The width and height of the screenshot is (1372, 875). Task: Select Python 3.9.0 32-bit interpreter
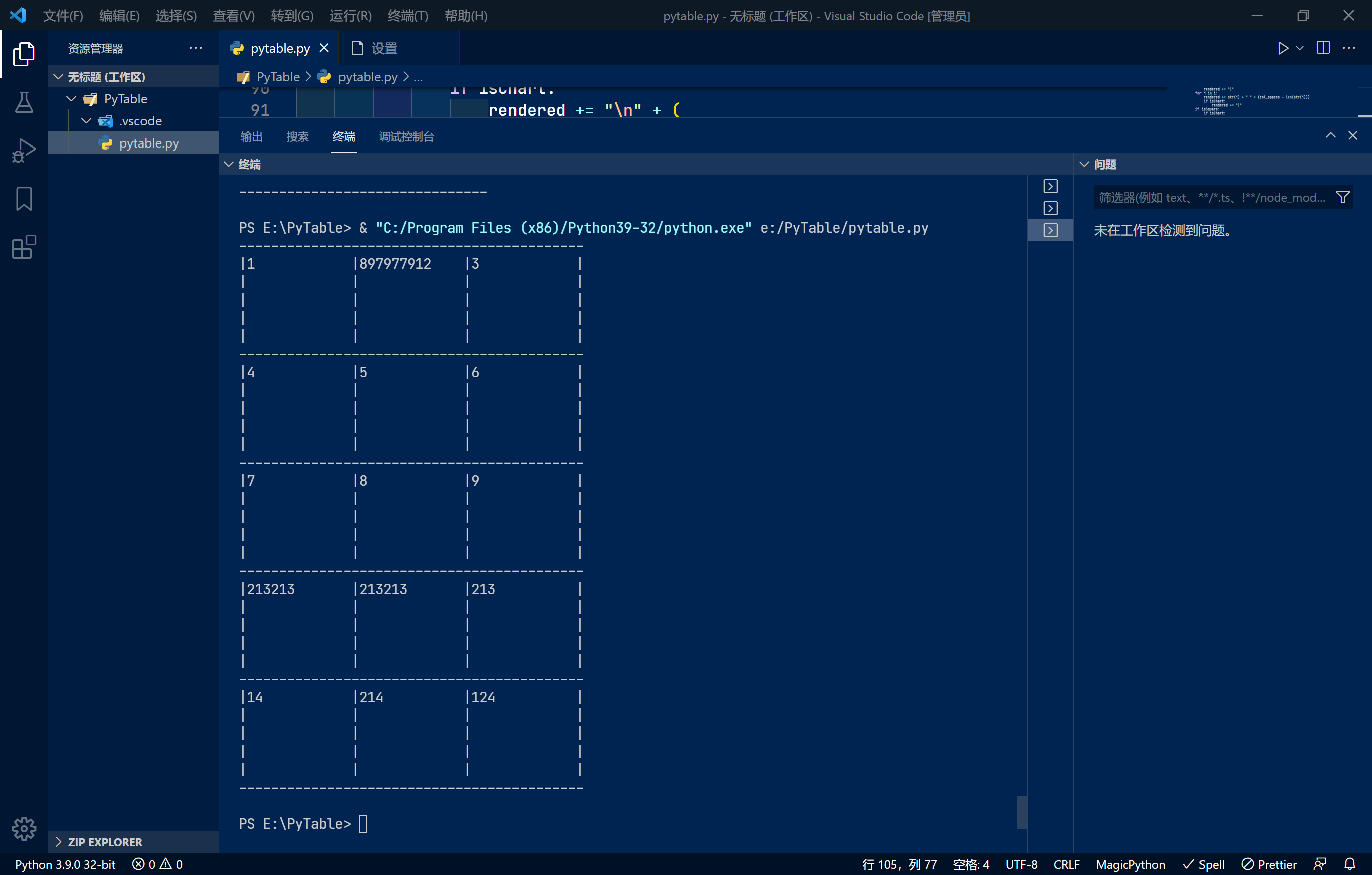[x=65, y=864]
